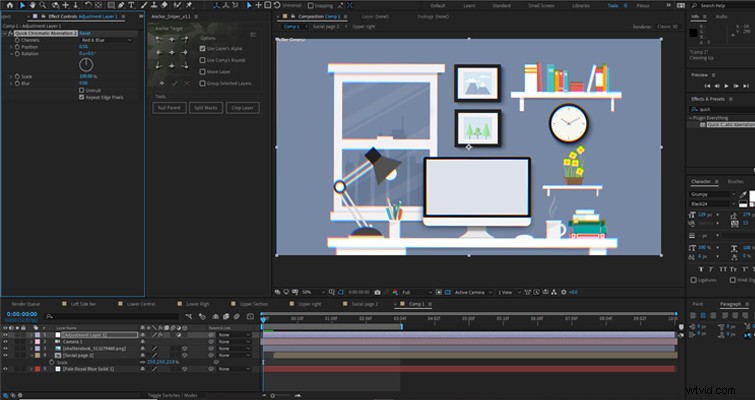
Task: Enable Frame Blending icon in timeline
Action: [x=225, y=316]
